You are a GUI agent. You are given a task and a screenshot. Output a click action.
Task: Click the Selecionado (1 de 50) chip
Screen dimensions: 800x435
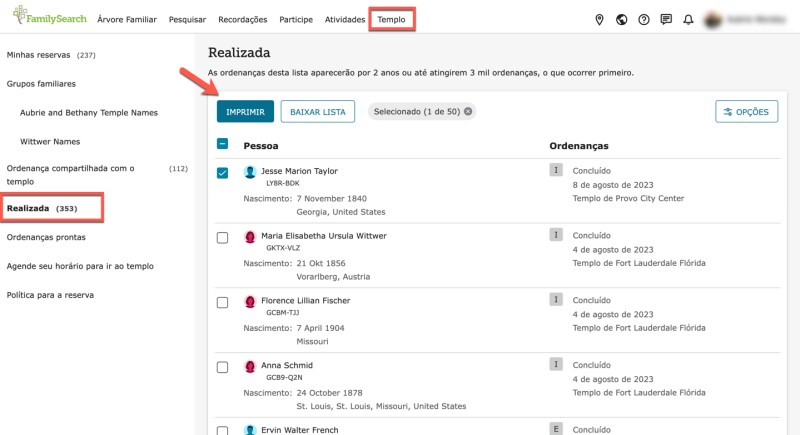(422, 111)
